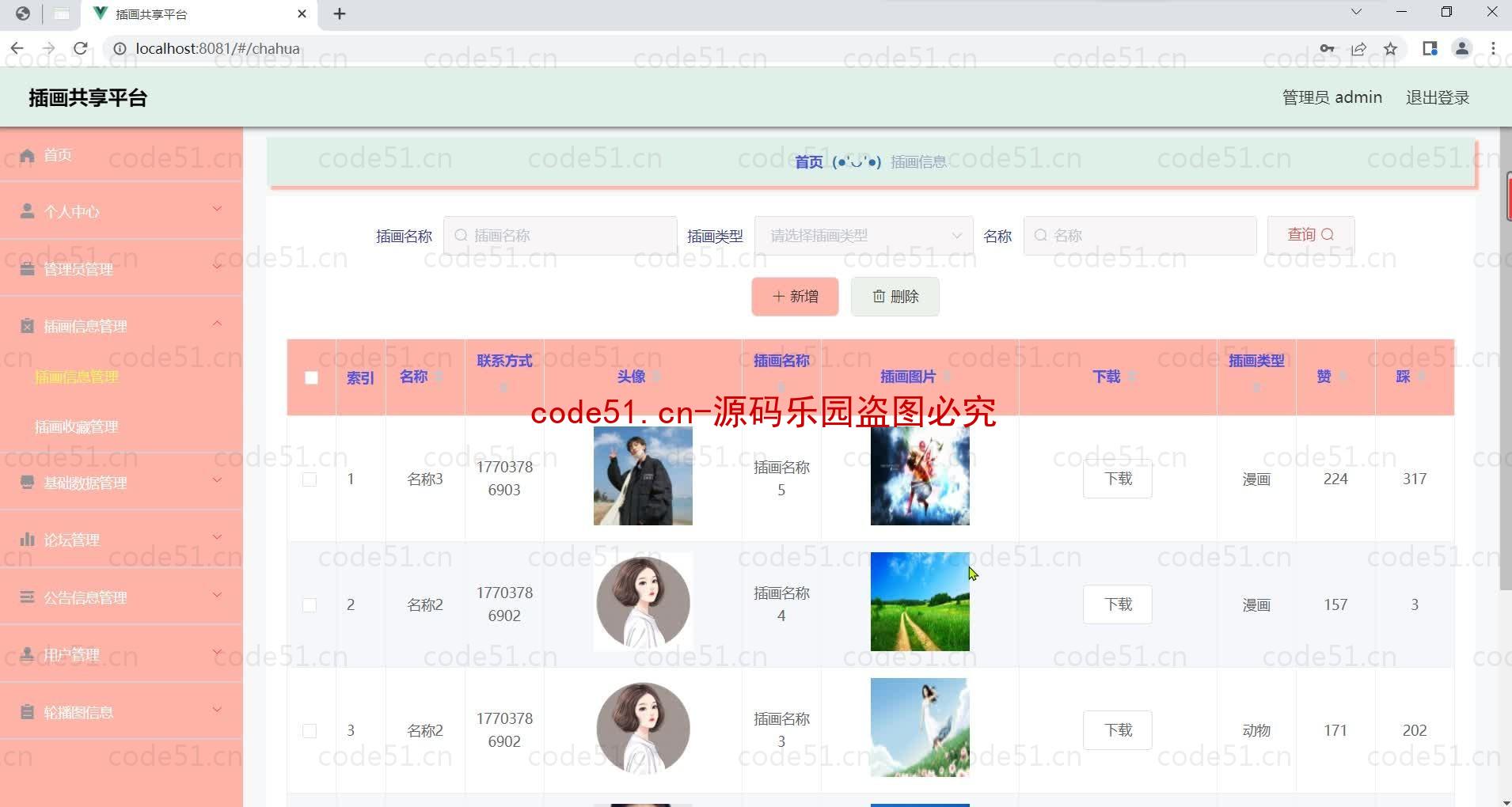This screenshot has width=1512, height=807.
Task: Collapse the 插画信息管理 sidebar menu
Action: pos(217,324)
